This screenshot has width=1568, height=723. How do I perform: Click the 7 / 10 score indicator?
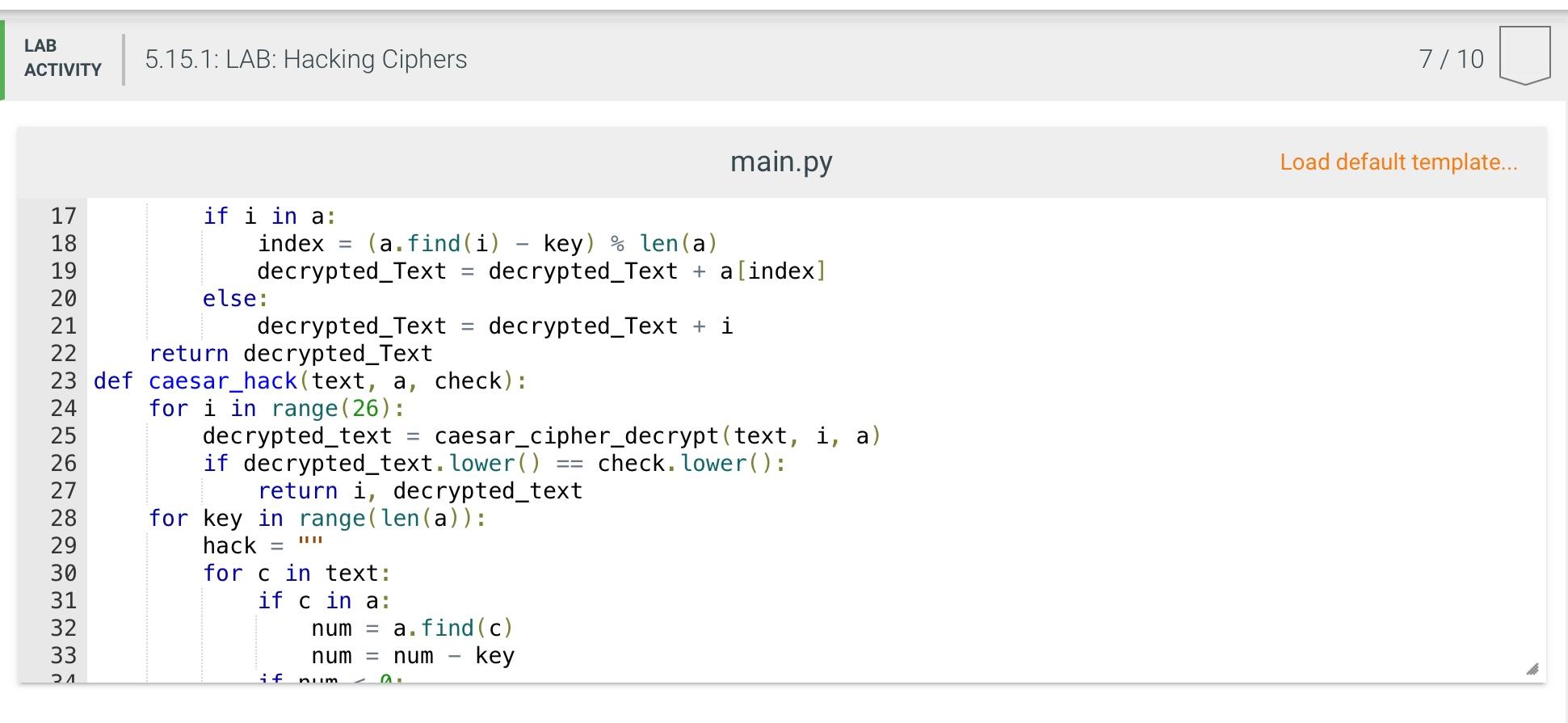pos(1452,58)
